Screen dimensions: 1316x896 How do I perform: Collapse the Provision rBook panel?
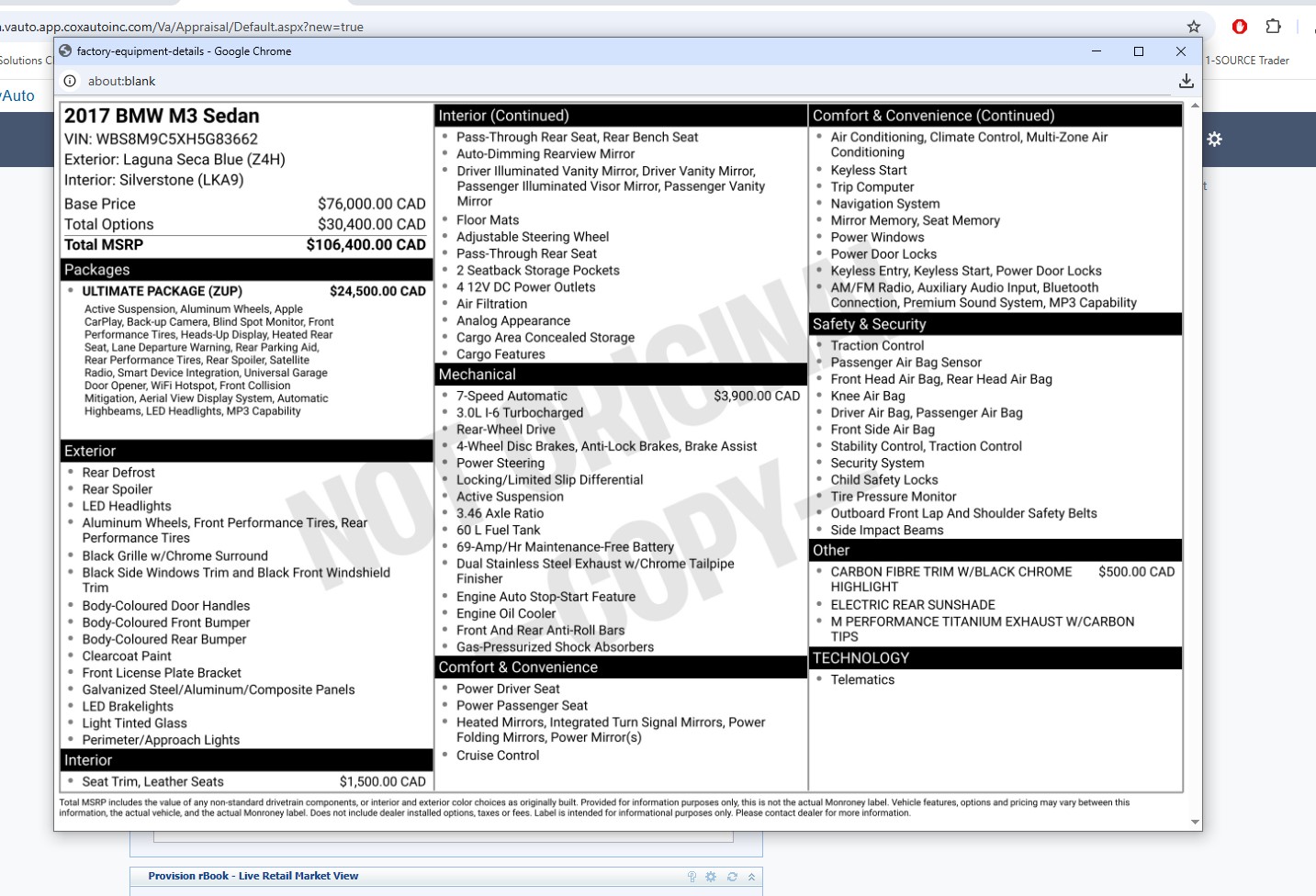(751, 877)
